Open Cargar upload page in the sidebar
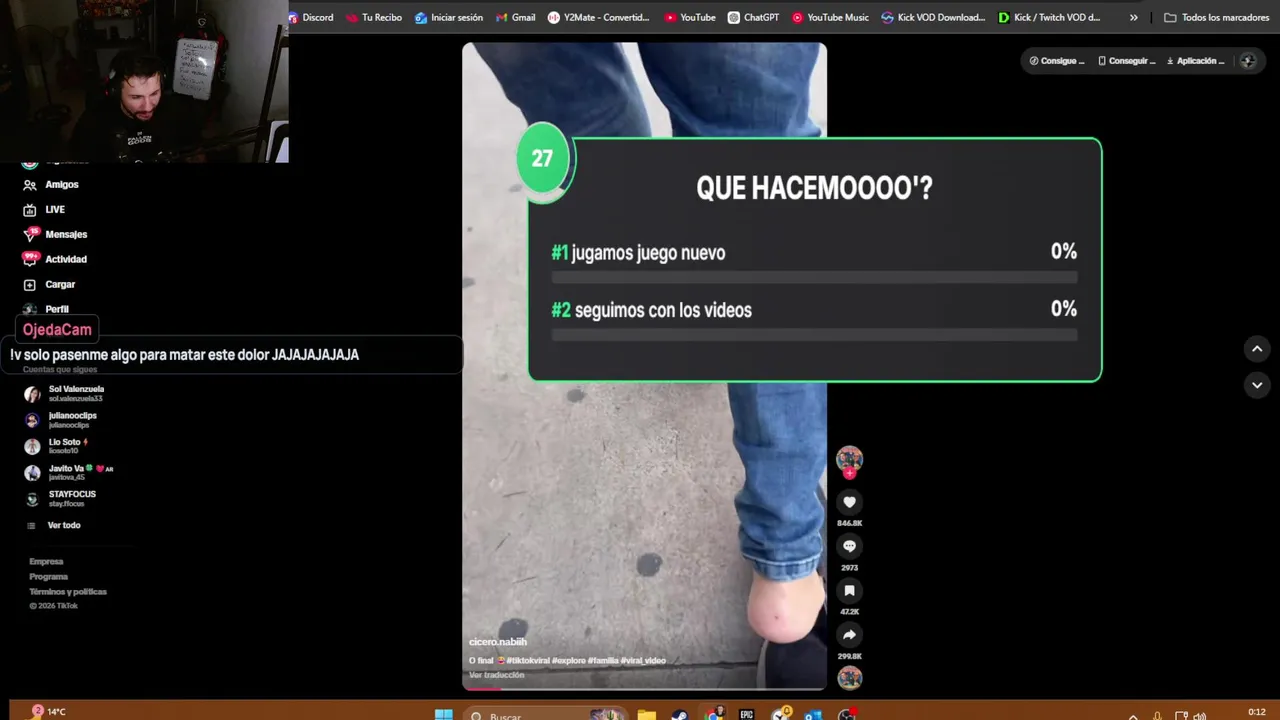This screenshot has width=1280, height=720. tap(48, 284)
